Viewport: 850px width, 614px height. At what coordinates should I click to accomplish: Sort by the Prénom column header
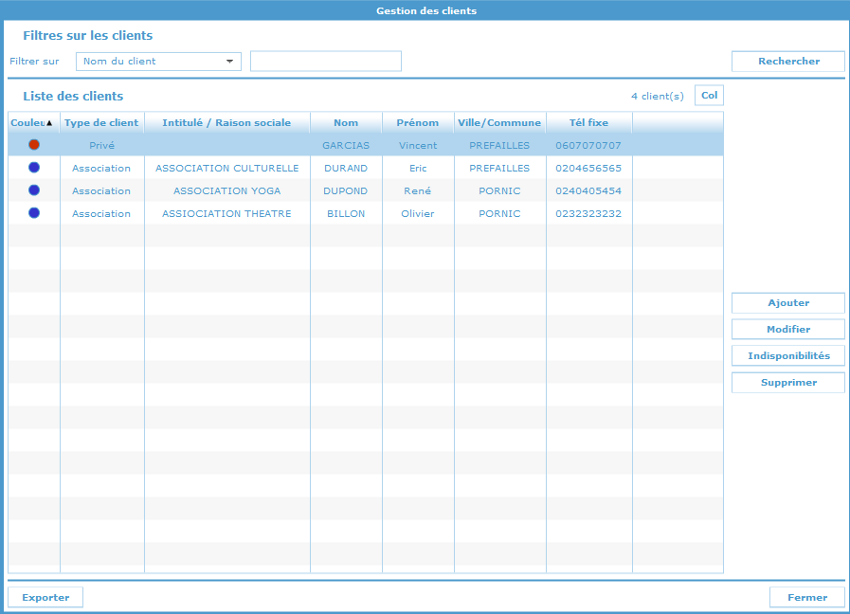tap(418, 122)
